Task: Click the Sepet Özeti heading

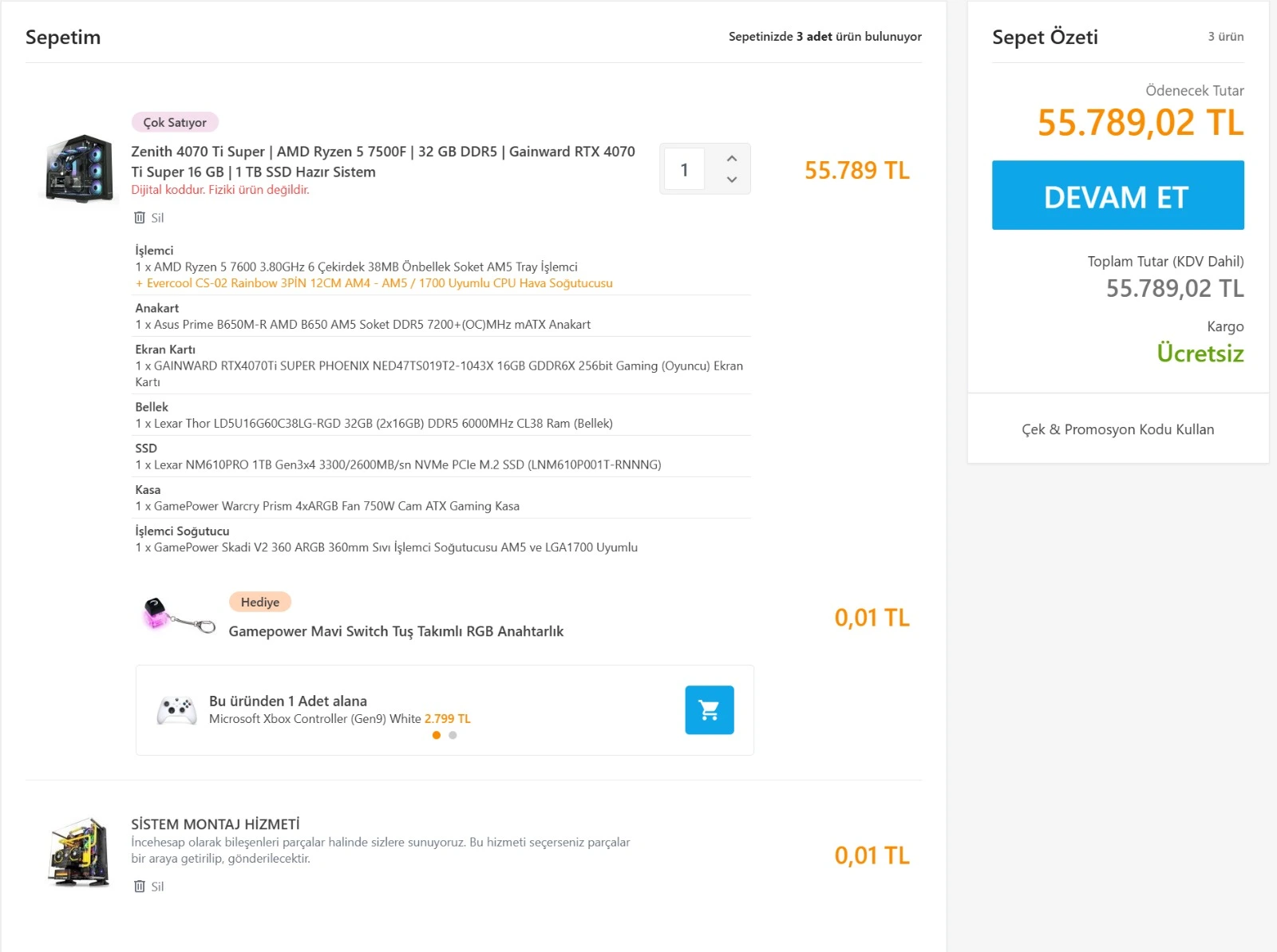Action: point(1045,37)
